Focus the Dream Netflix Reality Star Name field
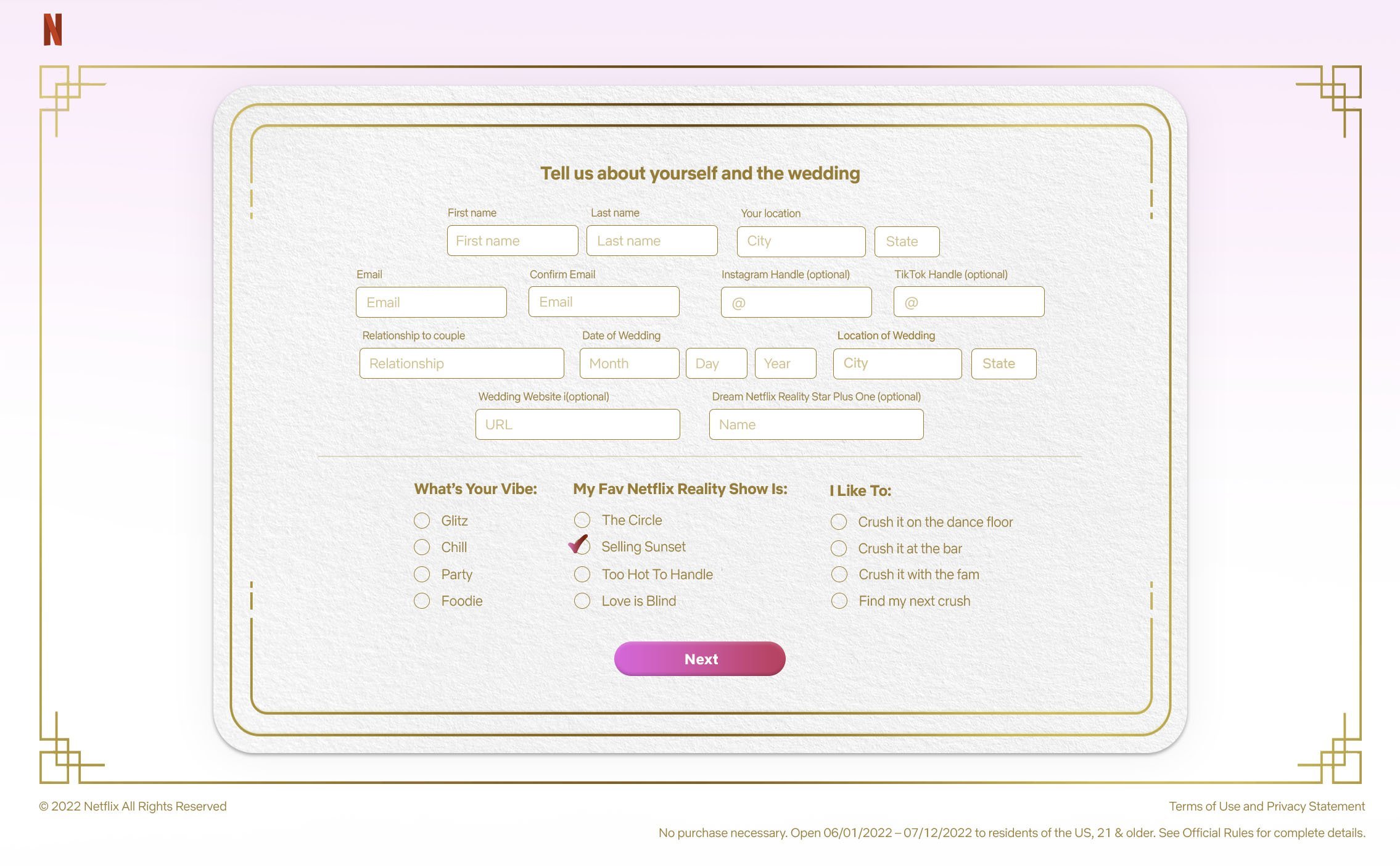 (817, 424)
